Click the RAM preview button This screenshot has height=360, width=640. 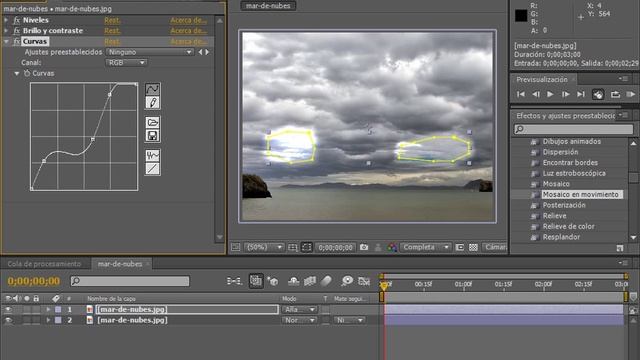coord(631,95)
